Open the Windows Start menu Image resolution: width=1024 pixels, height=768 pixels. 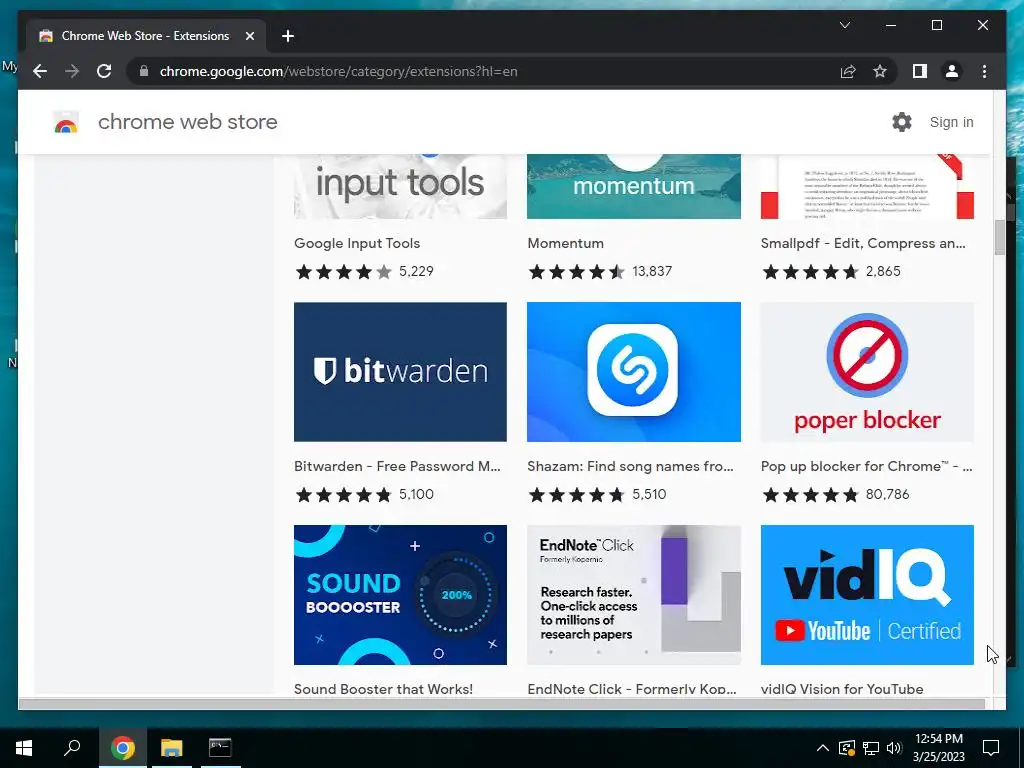[x=24, y=748]
